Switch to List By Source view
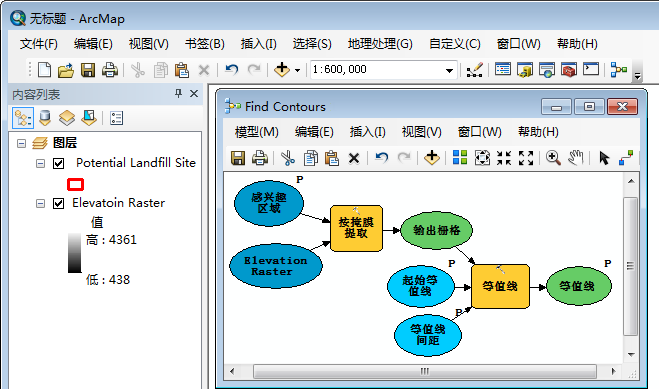The width and height of the screenshot is (659, 389). click(45, 118)
